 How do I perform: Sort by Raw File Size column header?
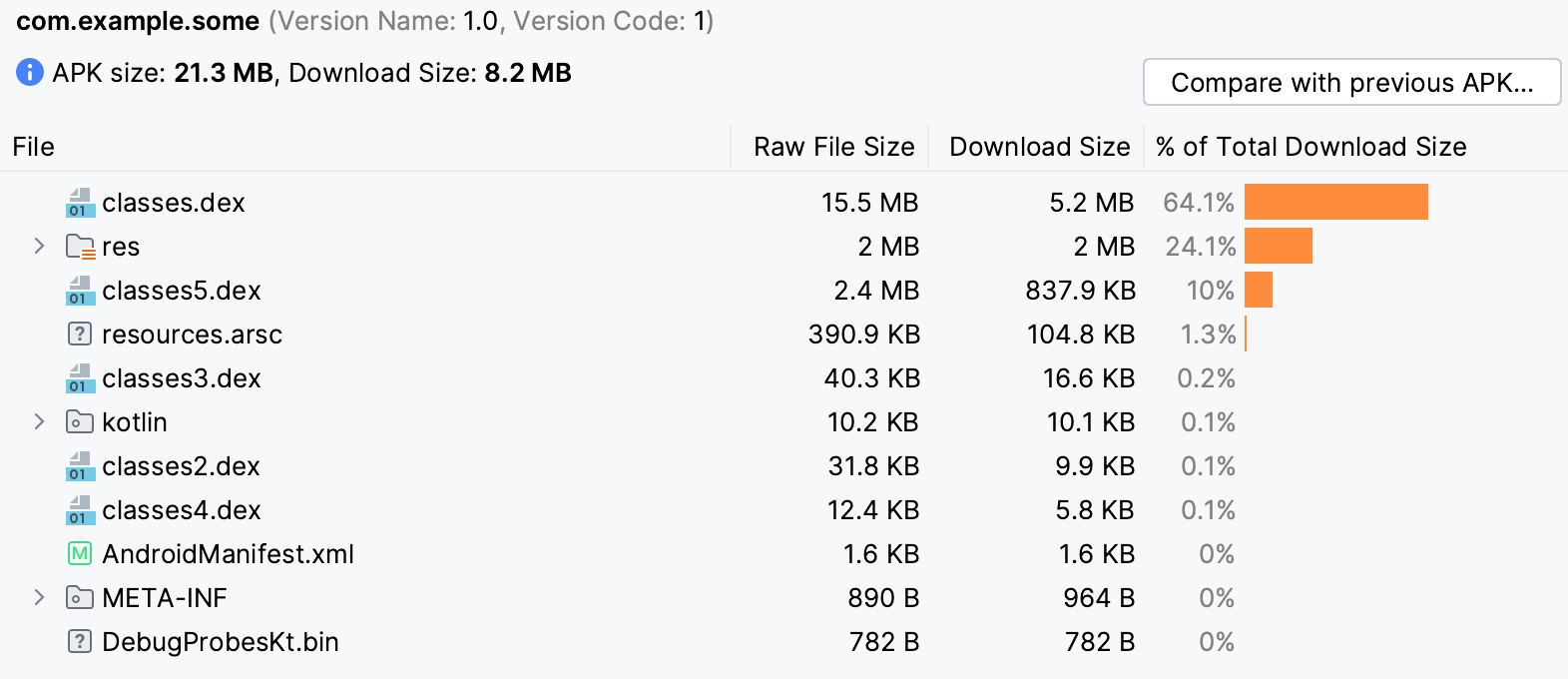click(834, 147)
